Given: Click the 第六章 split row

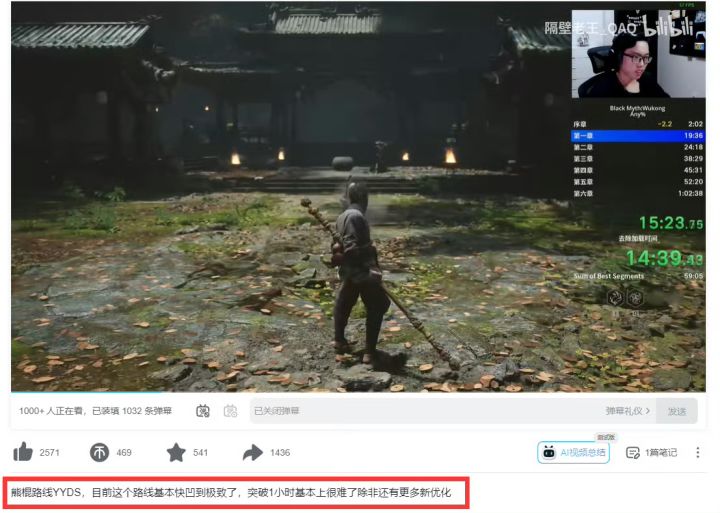Looking at the screenshot, I should pos(638,193).
